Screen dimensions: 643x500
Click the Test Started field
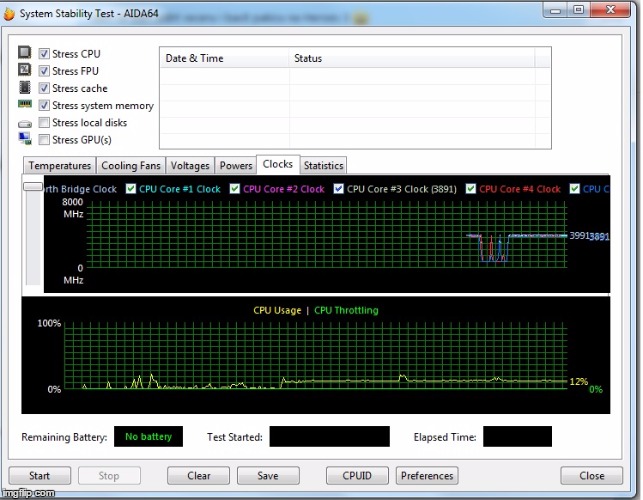tap(329, 436)
